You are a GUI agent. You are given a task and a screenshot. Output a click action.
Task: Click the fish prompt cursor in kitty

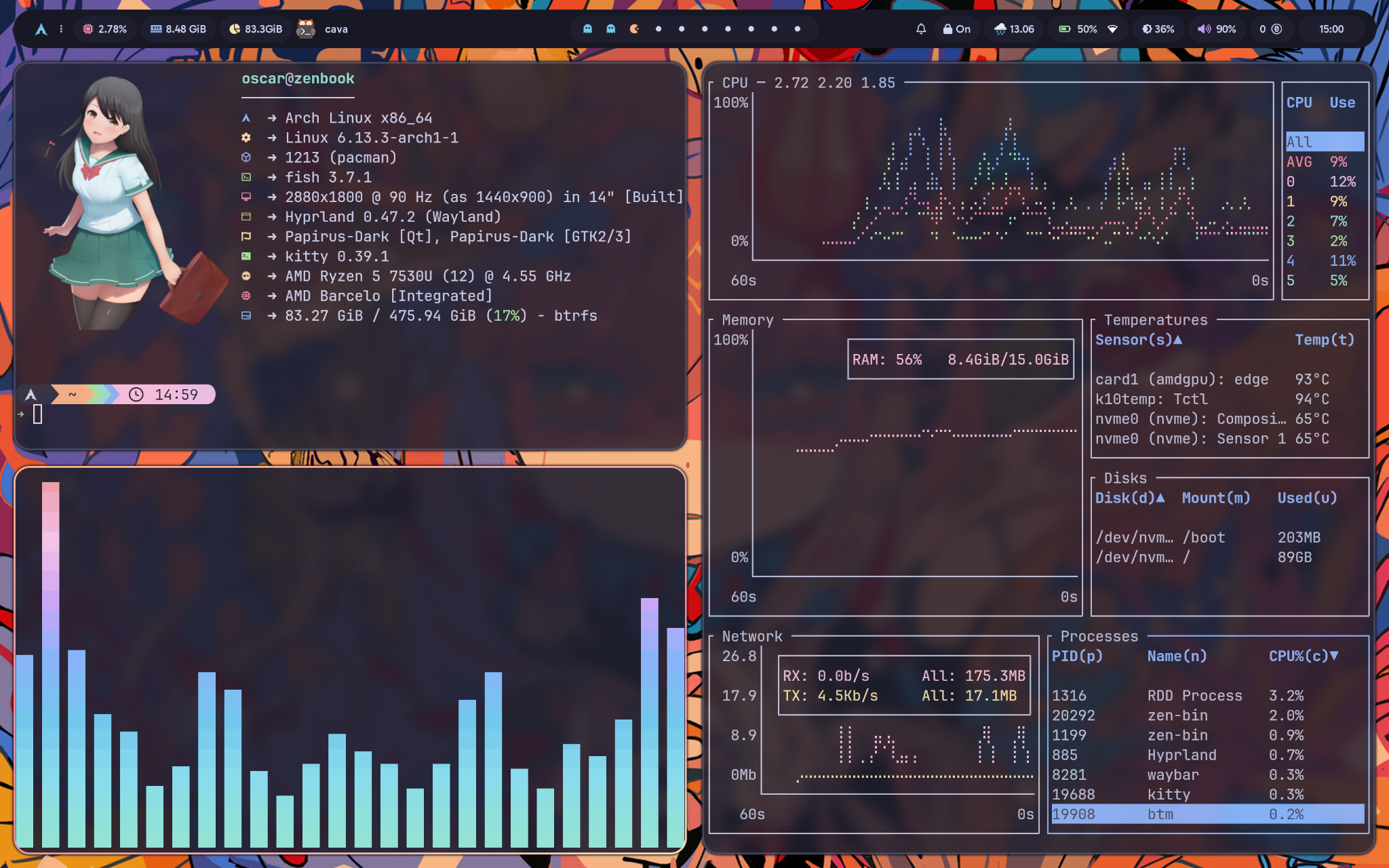(38, 414)
